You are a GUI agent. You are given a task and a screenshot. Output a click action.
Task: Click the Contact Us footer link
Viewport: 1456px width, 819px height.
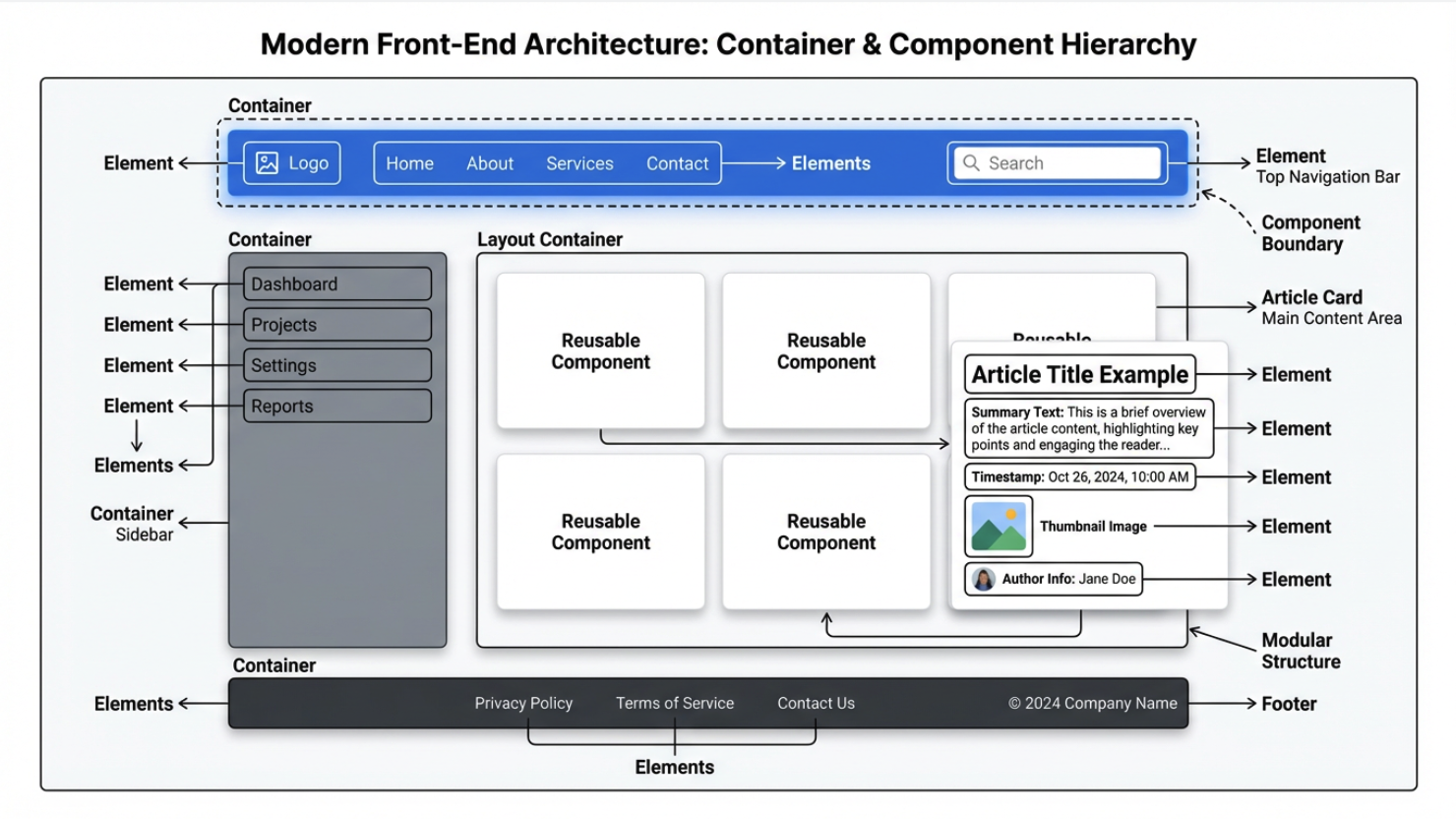tap(816, 703)
